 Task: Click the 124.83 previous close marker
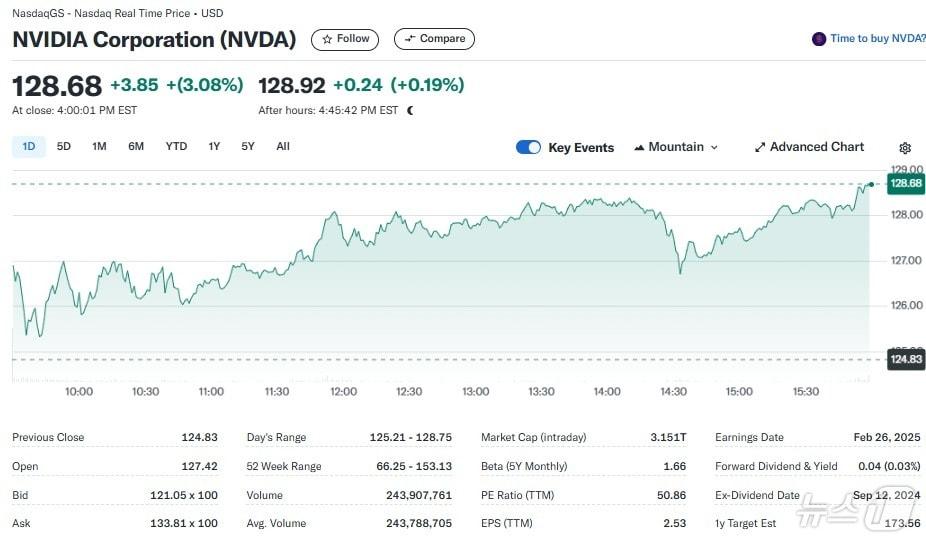coord(905,359)
